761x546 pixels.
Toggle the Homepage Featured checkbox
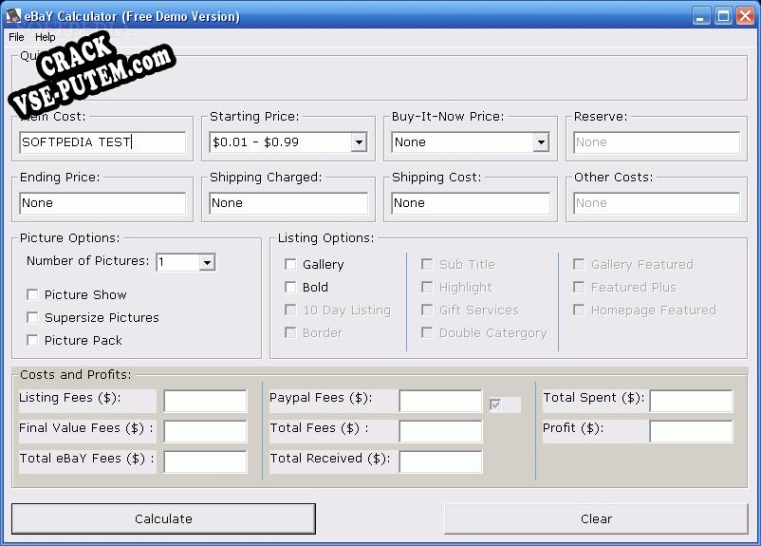coord(579,310)
